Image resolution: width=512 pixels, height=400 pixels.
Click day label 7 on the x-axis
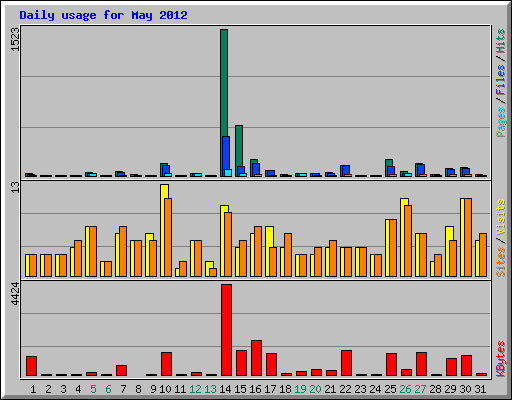click(123, 389)
